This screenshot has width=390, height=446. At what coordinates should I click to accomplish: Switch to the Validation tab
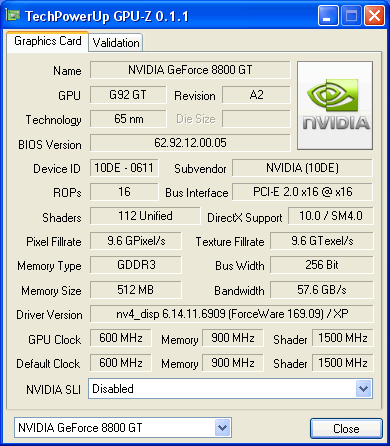click(116, 43)
